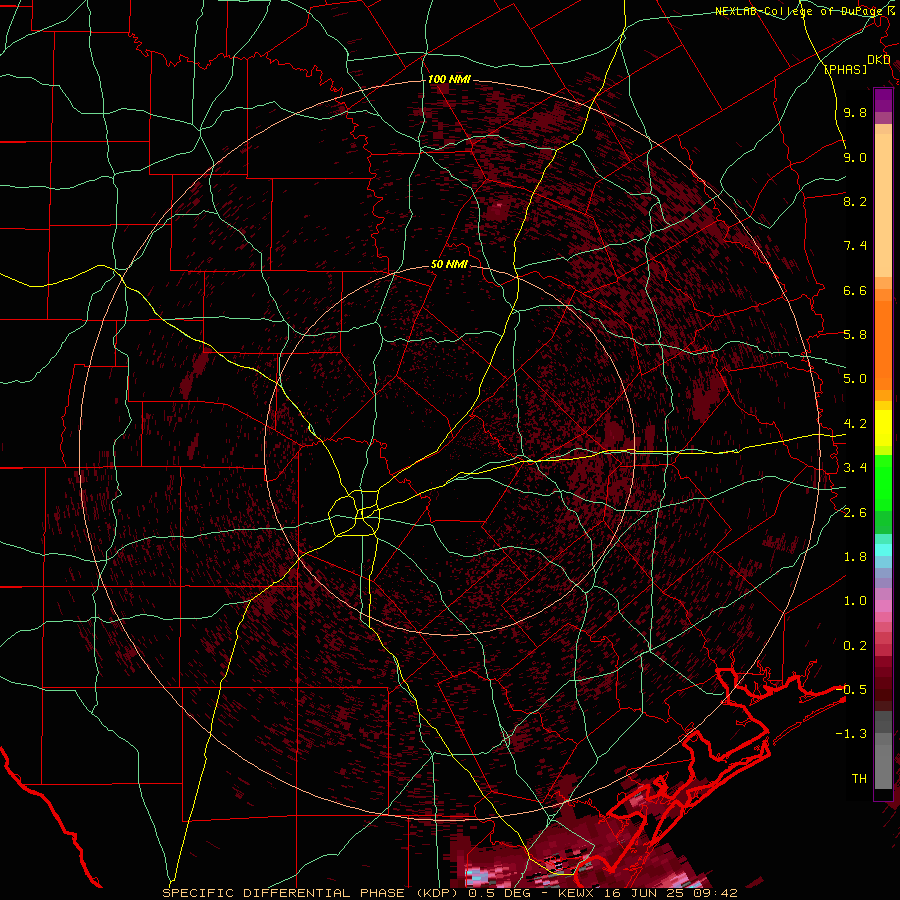Click the 9.0 value on the color scale
Screen dimensions: 900x900
[855, 157]
